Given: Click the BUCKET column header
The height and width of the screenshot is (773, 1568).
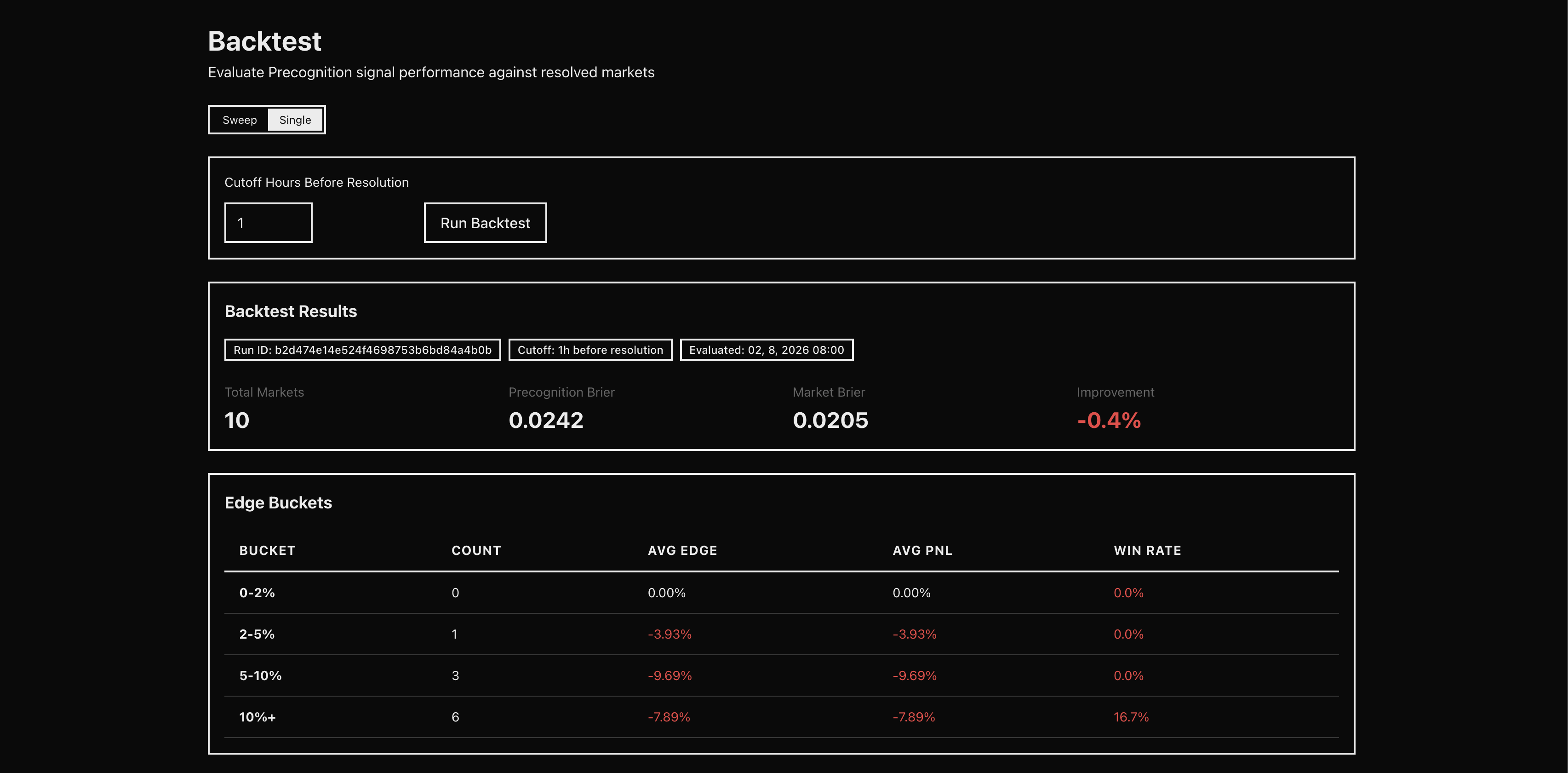Looking at the screenshot, I should (x=267, y=551).
